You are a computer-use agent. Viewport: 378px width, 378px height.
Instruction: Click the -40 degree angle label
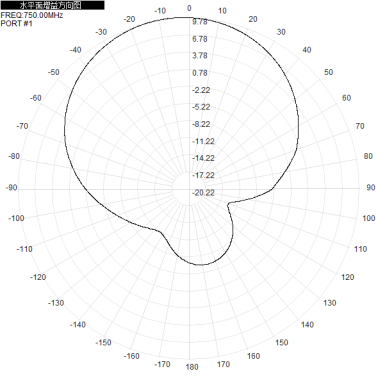[x=75, y=50]
